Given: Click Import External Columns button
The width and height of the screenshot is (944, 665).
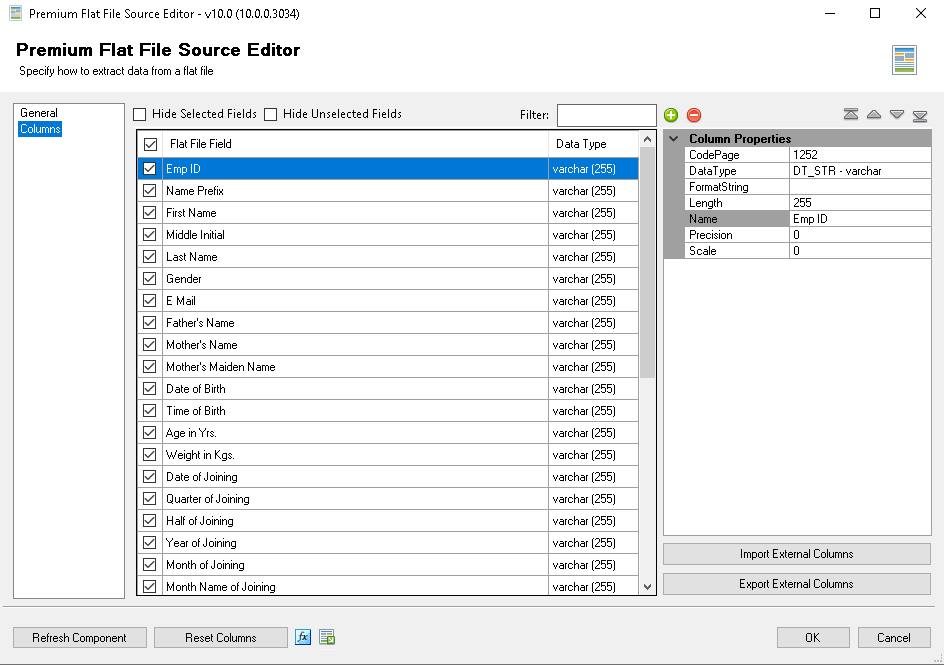Looking at the screenshot, I should (x=796, y=554).
